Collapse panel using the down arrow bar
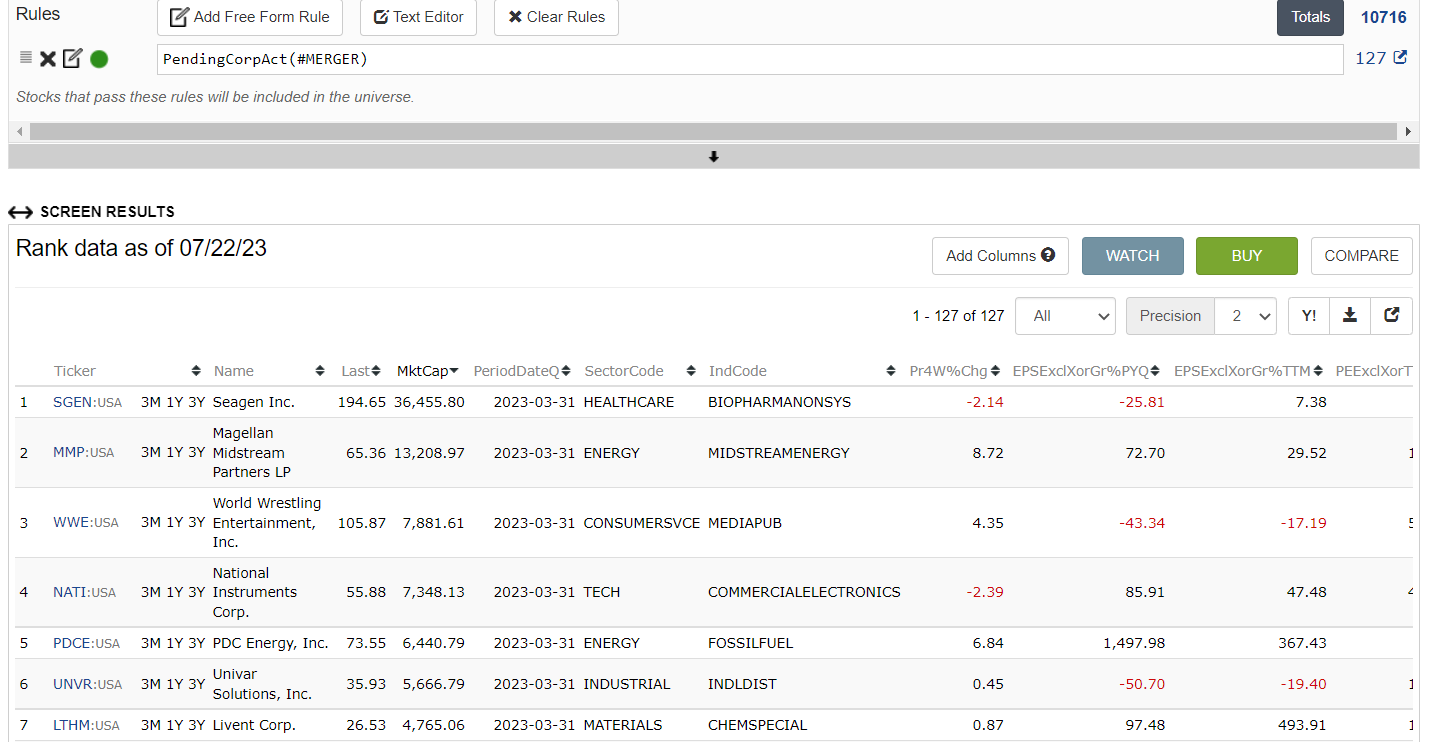The width and height of the screenshot is (1442, 742). coord(713,157)
